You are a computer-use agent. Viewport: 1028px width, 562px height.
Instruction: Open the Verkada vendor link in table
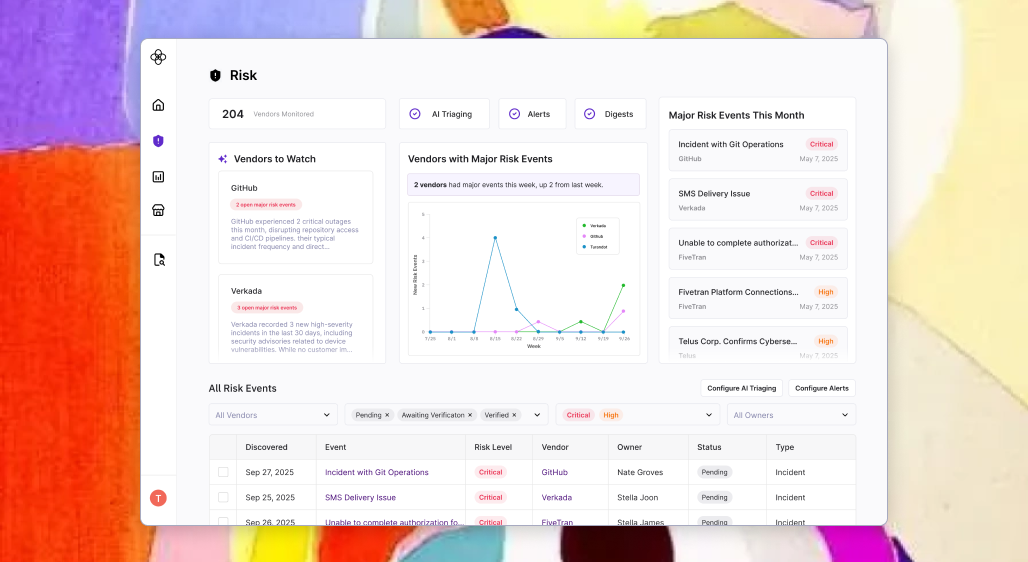pyautogui.click(x=556, y=497)
